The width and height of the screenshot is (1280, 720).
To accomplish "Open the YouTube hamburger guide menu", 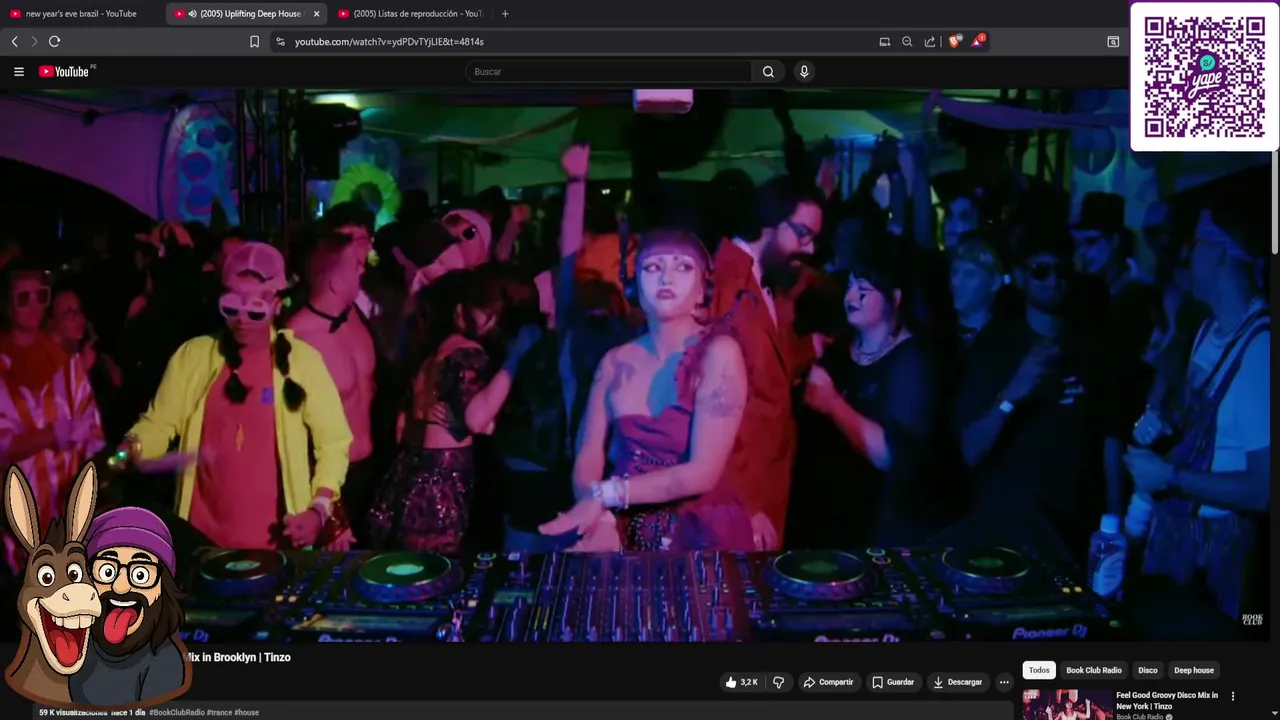I will (x=18, y=71).
